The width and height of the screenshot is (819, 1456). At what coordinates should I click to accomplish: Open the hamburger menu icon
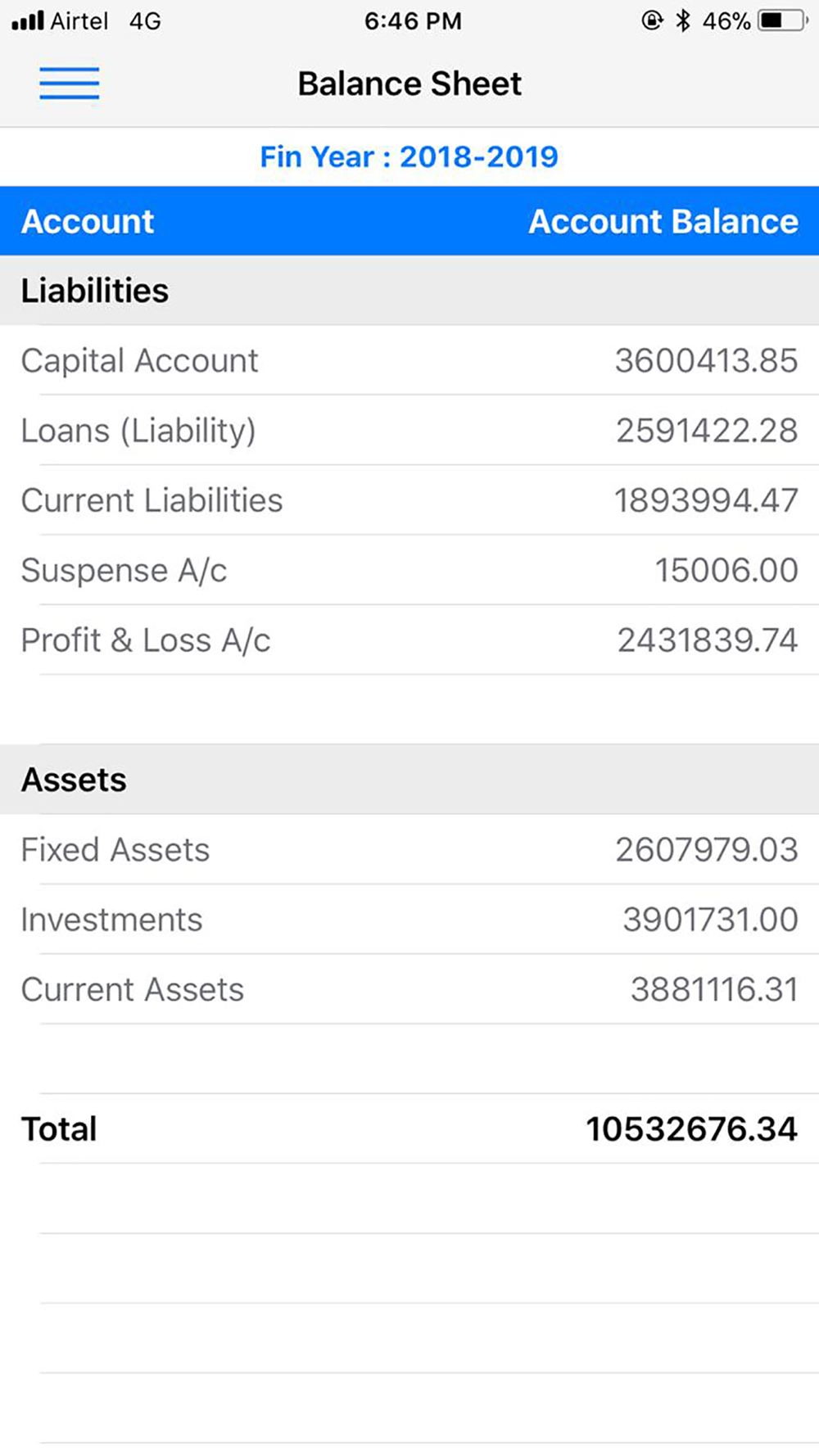[70, 83]
